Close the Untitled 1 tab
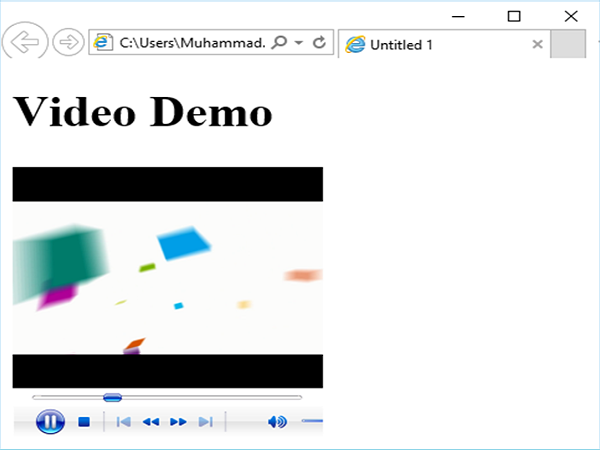The height and width of the screenshot is (450, 600). click(537, 44)
